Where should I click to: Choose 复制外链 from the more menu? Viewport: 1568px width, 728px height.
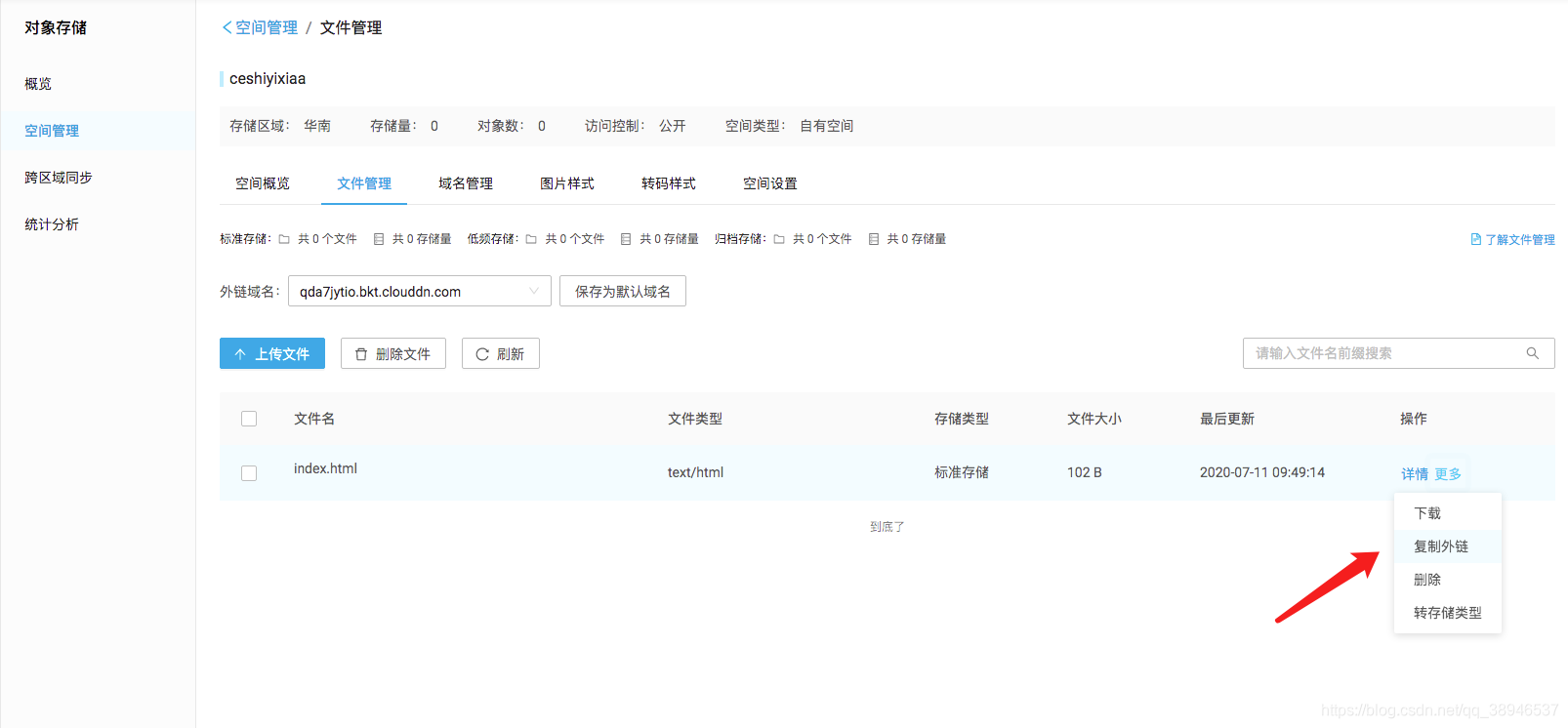1448,546
